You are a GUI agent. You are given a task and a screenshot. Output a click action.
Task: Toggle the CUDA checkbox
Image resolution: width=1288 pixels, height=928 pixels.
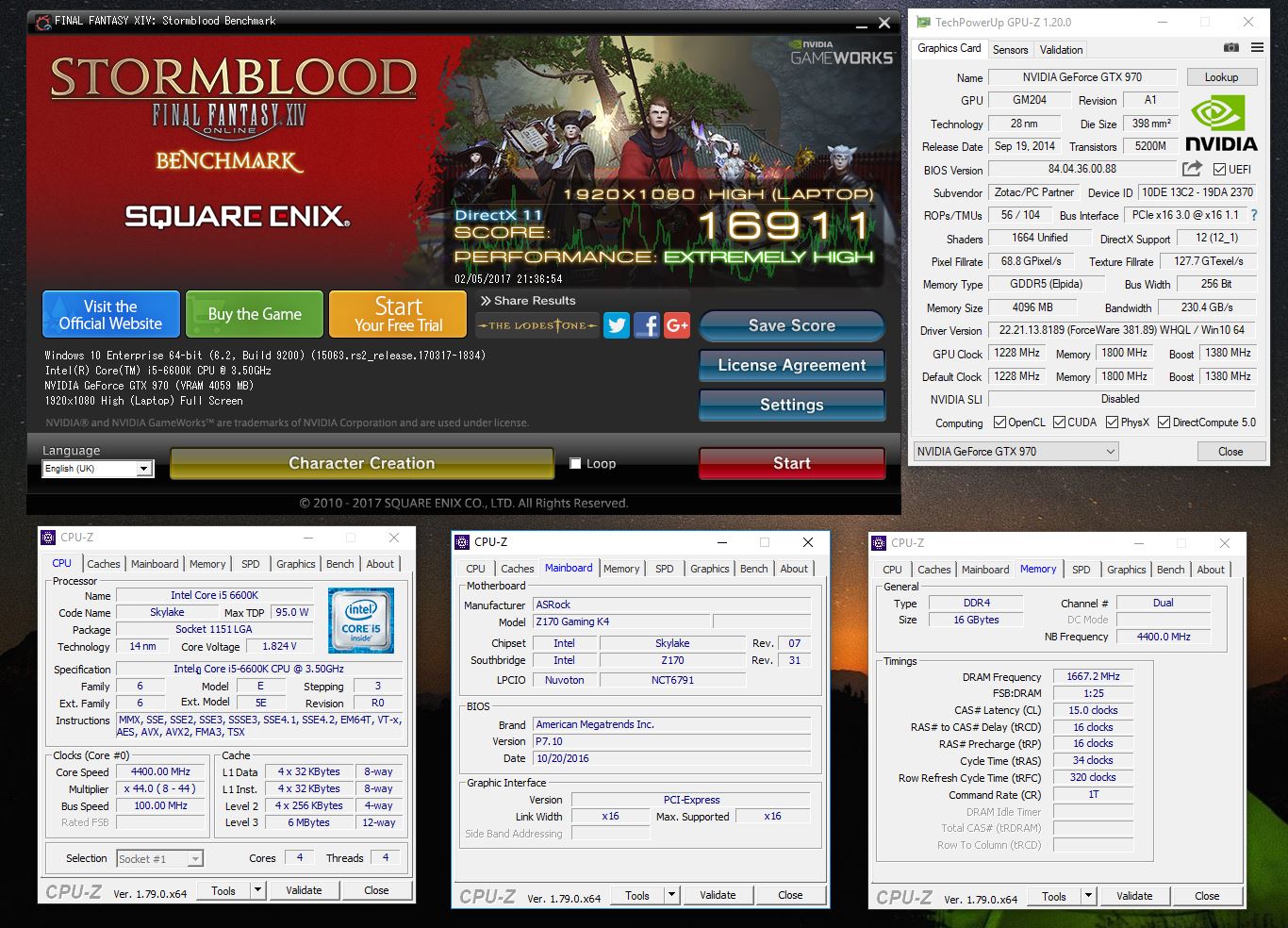pyautogui.click(x=1060, y=423)
